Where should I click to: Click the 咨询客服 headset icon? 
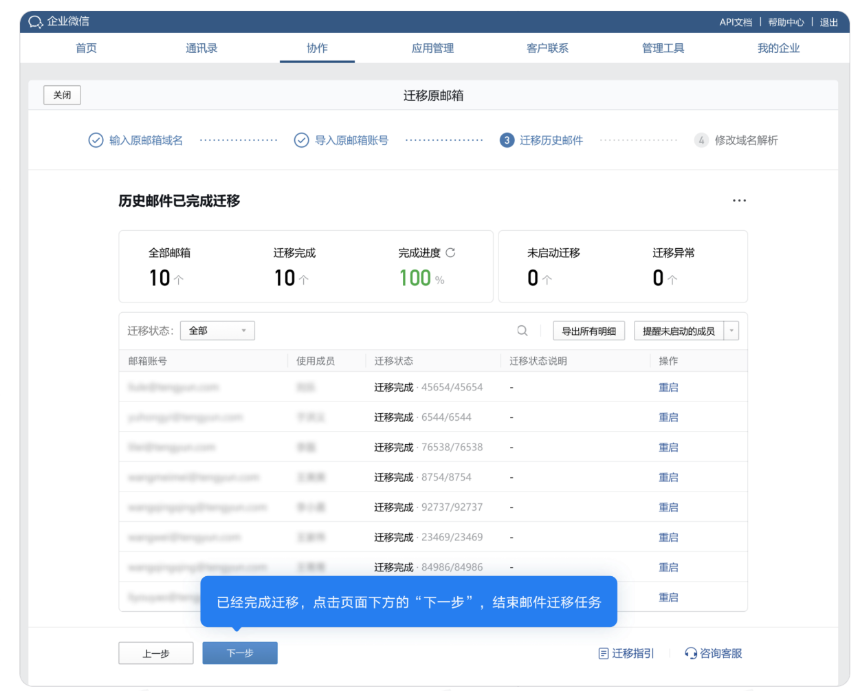(x=690, y=652)
